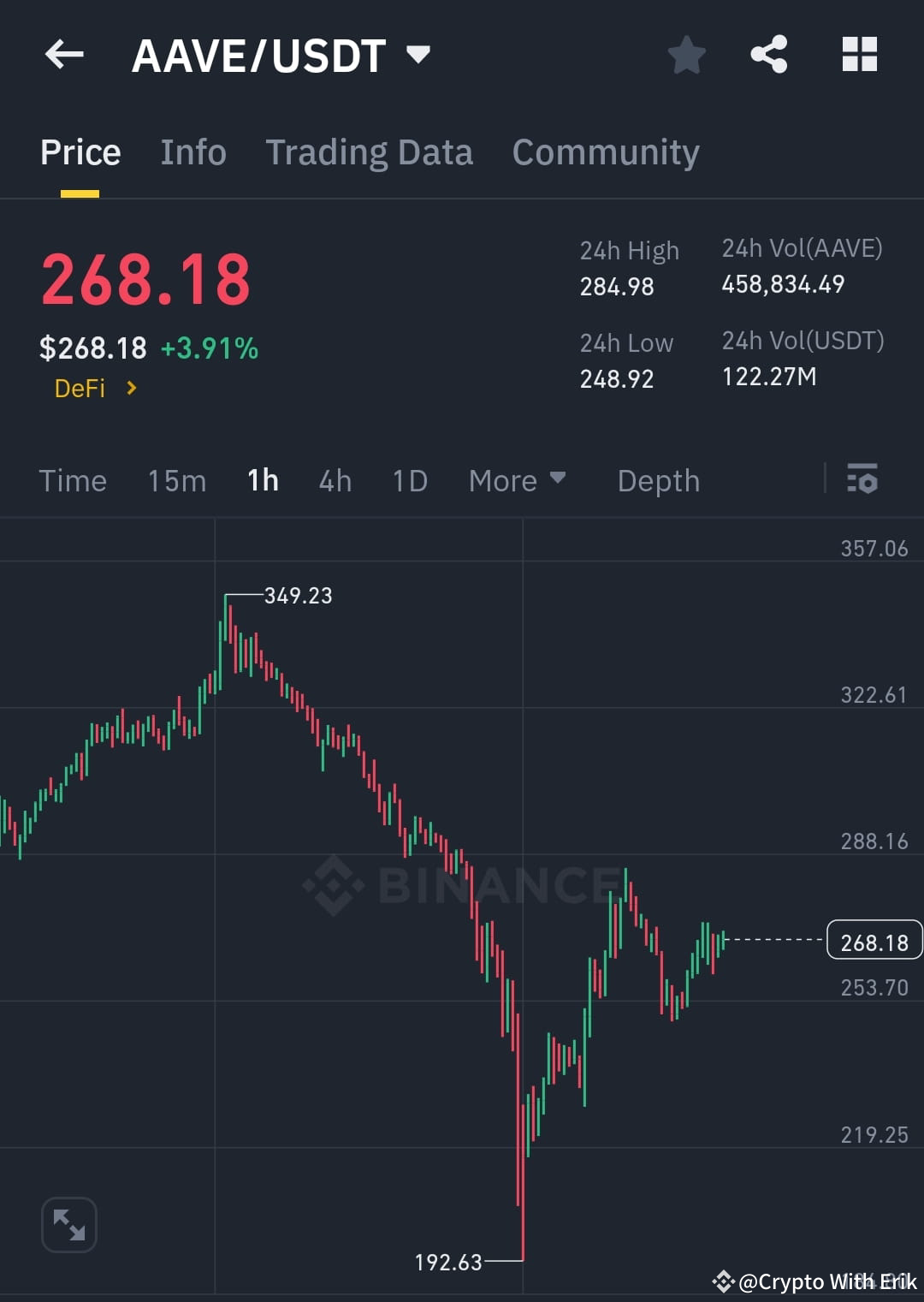Screen dimensions: 924x1302
Task: Expand the More timeframes dropdown
Action: pos(517,480)
